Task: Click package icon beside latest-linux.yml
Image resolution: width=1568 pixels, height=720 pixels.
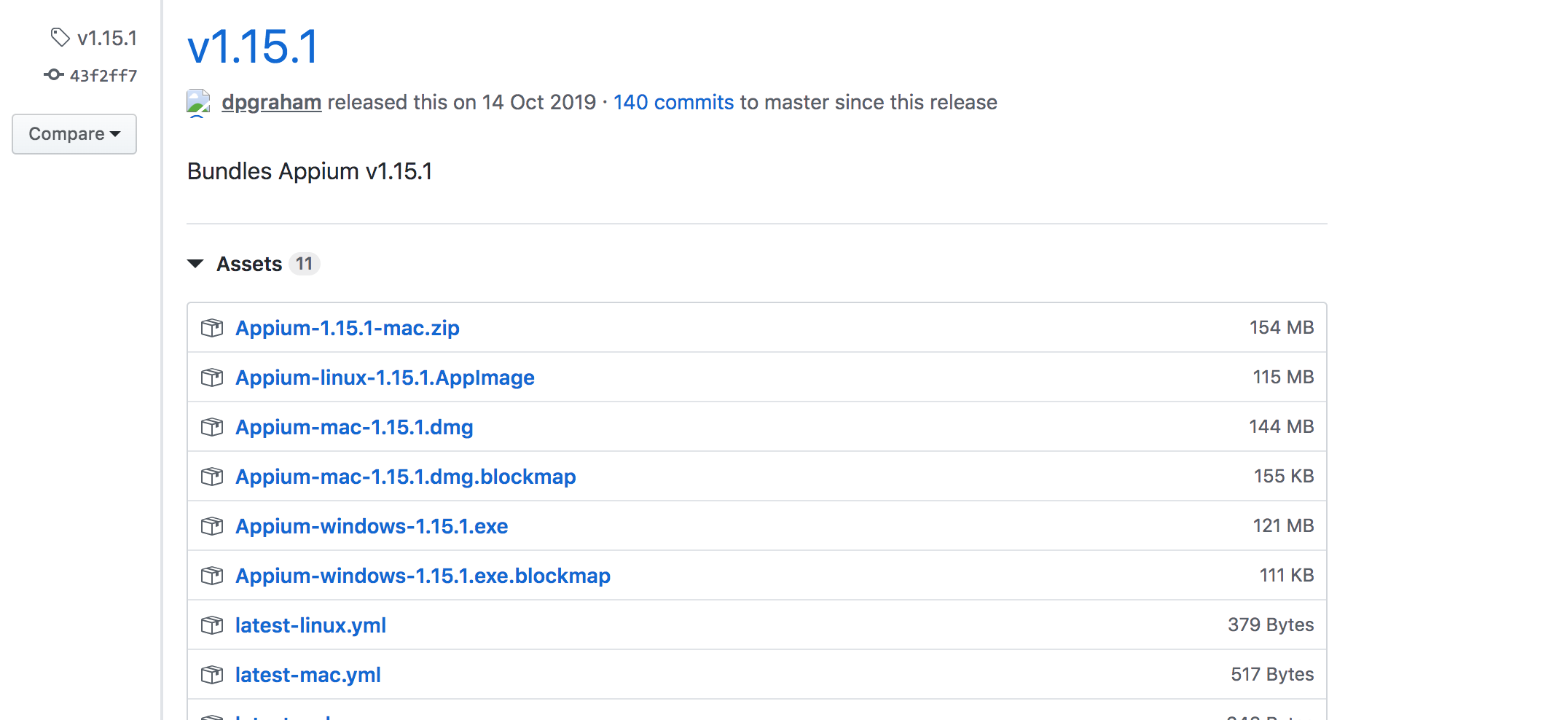Action: pos(212,625)
